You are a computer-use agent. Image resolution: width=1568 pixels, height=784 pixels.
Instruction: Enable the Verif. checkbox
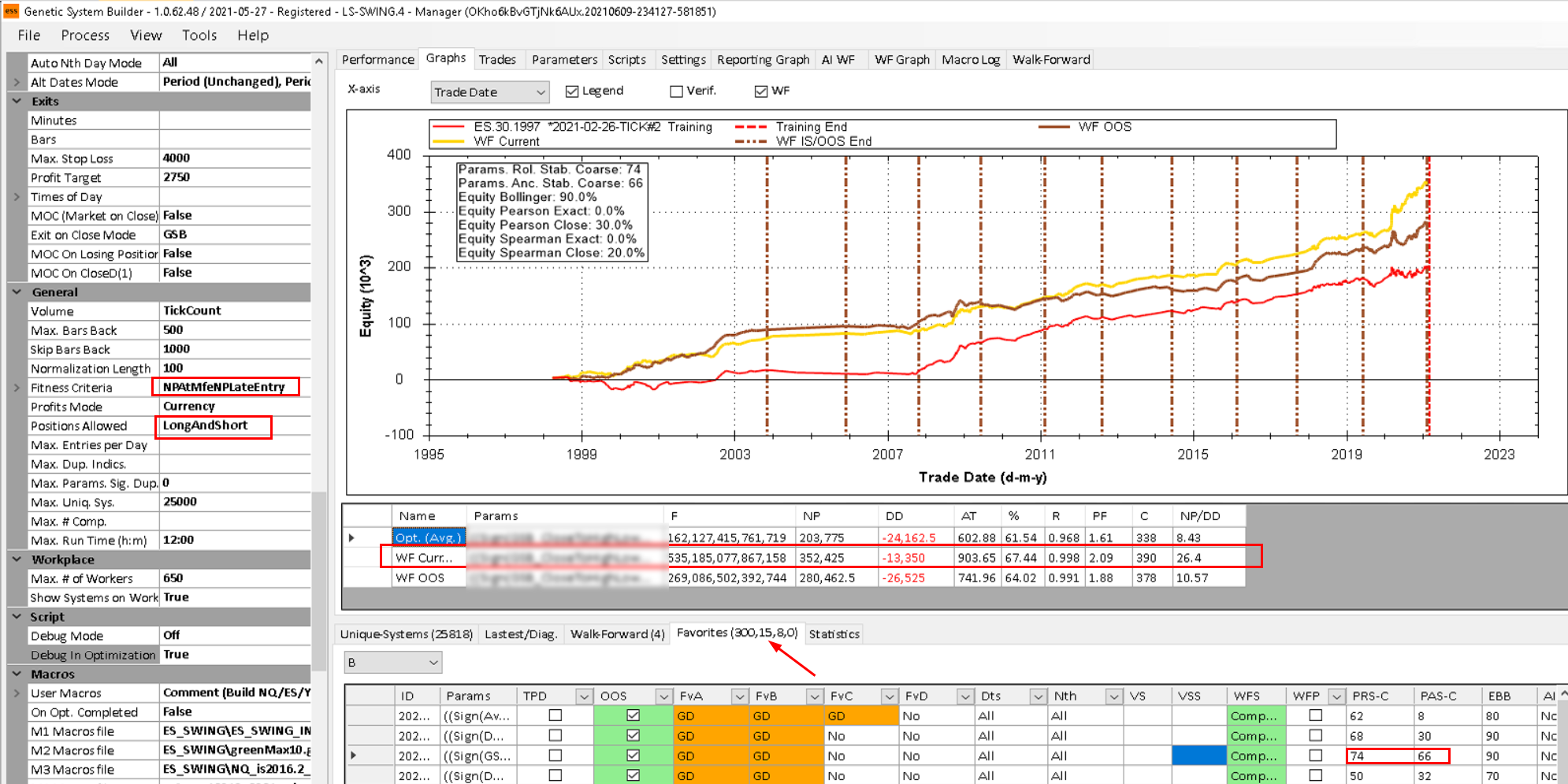coord(676,91)
